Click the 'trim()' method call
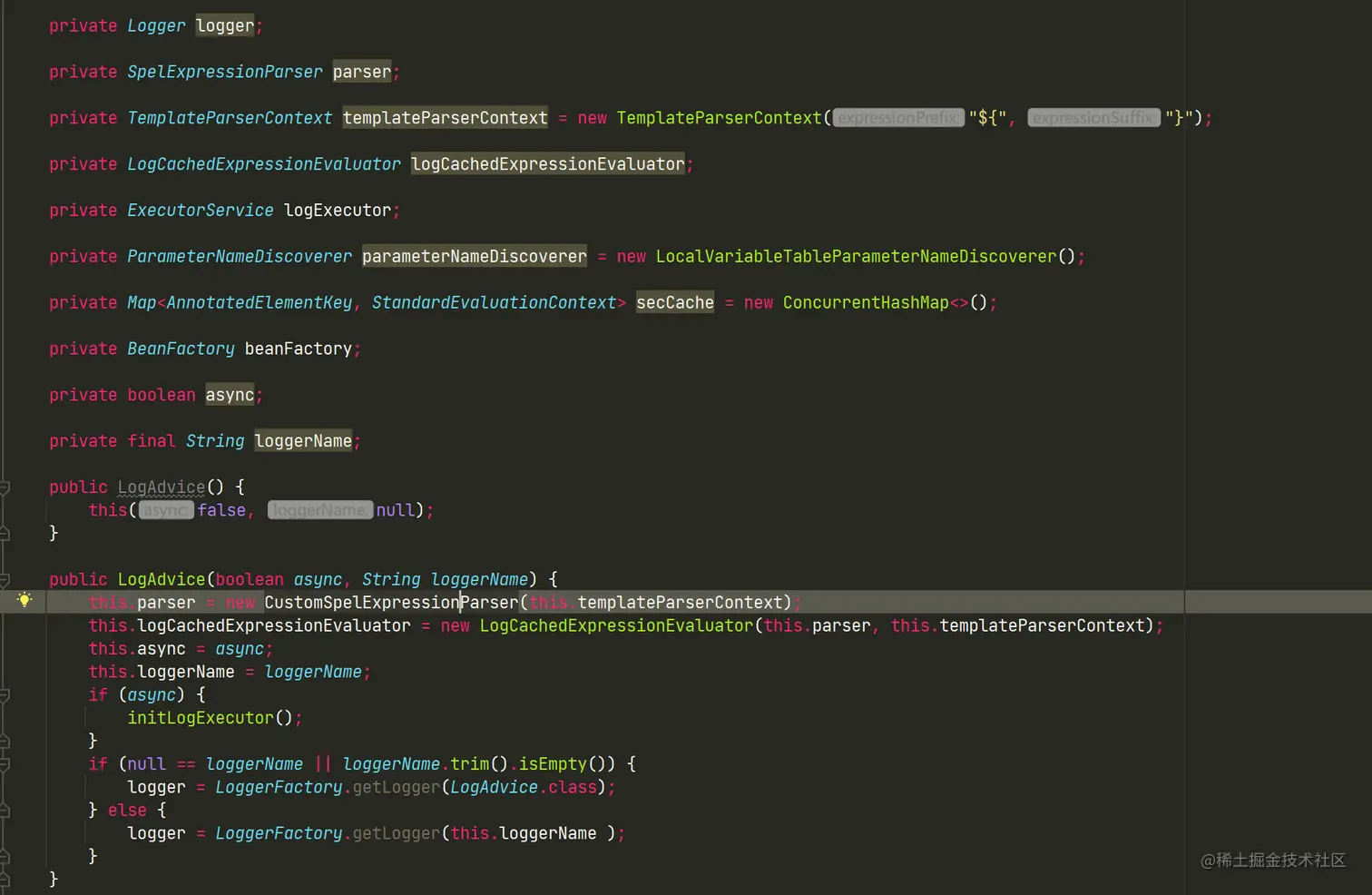 (x=479, y=764)
